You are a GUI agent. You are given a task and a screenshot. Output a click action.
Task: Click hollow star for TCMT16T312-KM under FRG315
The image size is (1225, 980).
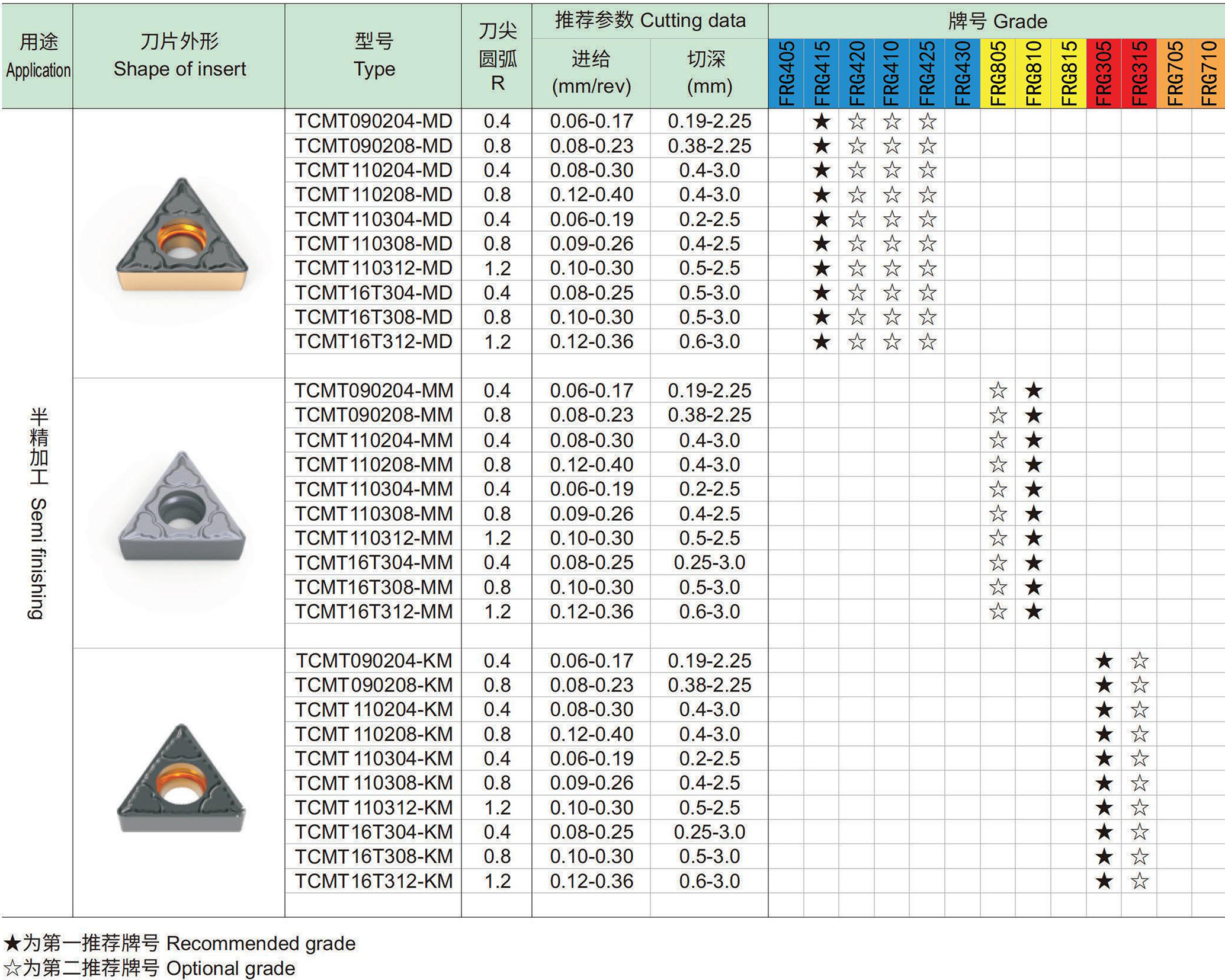1139,881
